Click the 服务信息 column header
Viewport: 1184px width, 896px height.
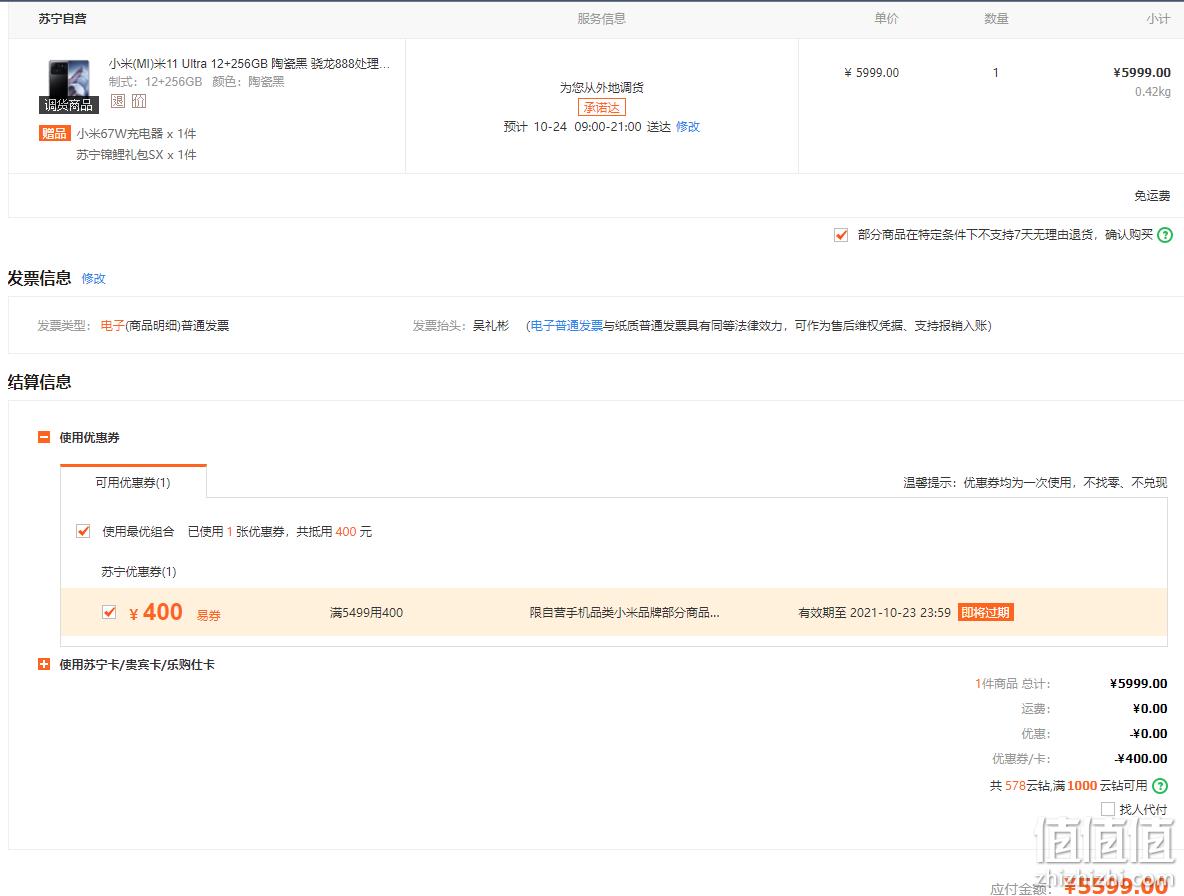[602, 19]
